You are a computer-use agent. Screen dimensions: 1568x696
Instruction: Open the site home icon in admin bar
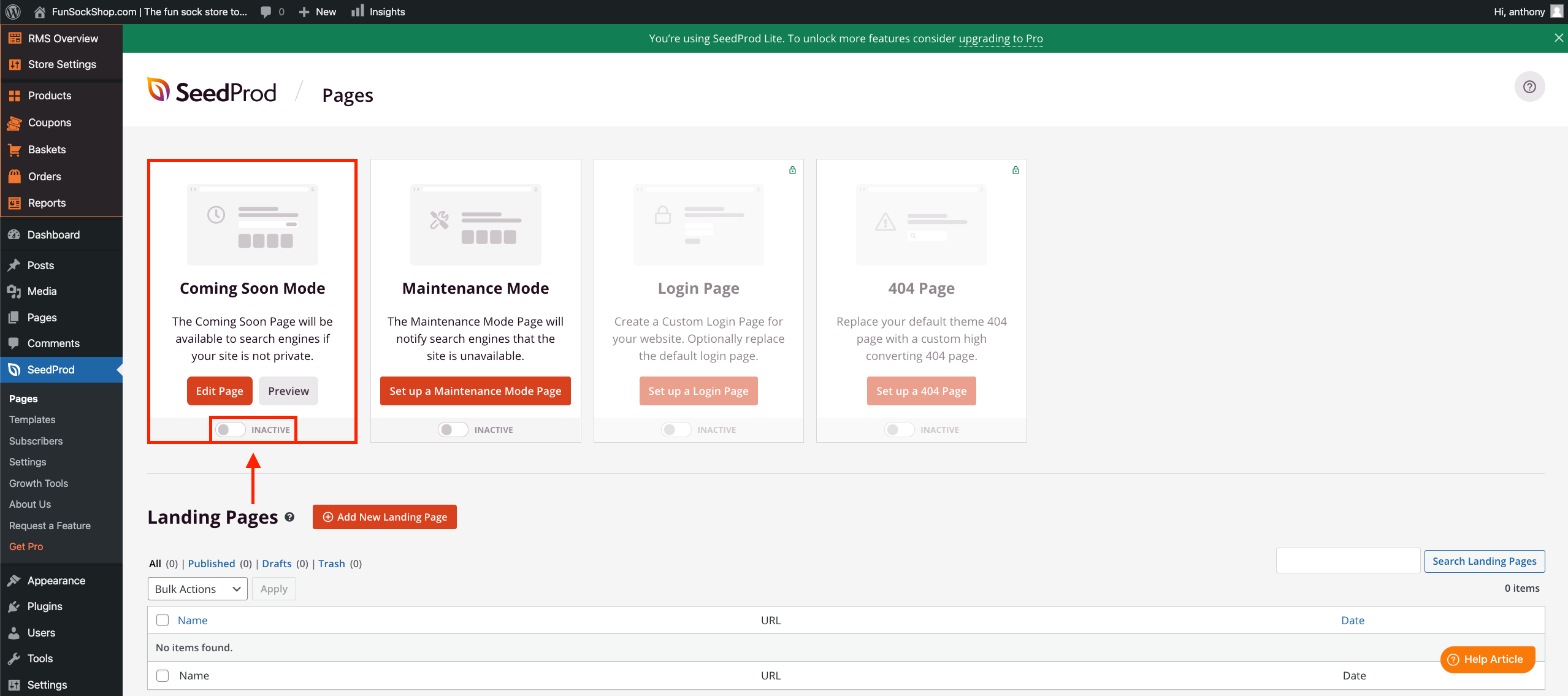pos(40,12)
